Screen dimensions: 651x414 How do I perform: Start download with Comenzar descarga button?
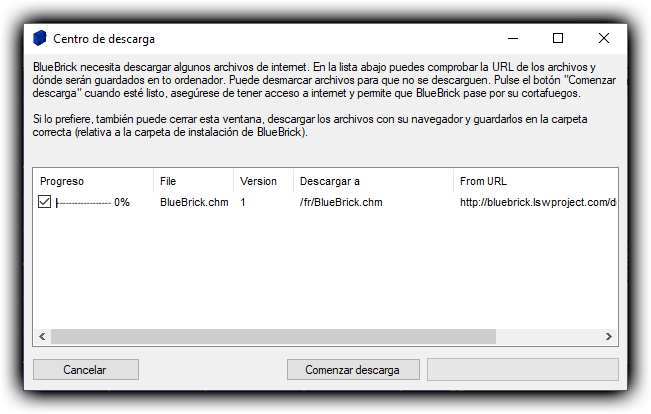click(353, 370)
